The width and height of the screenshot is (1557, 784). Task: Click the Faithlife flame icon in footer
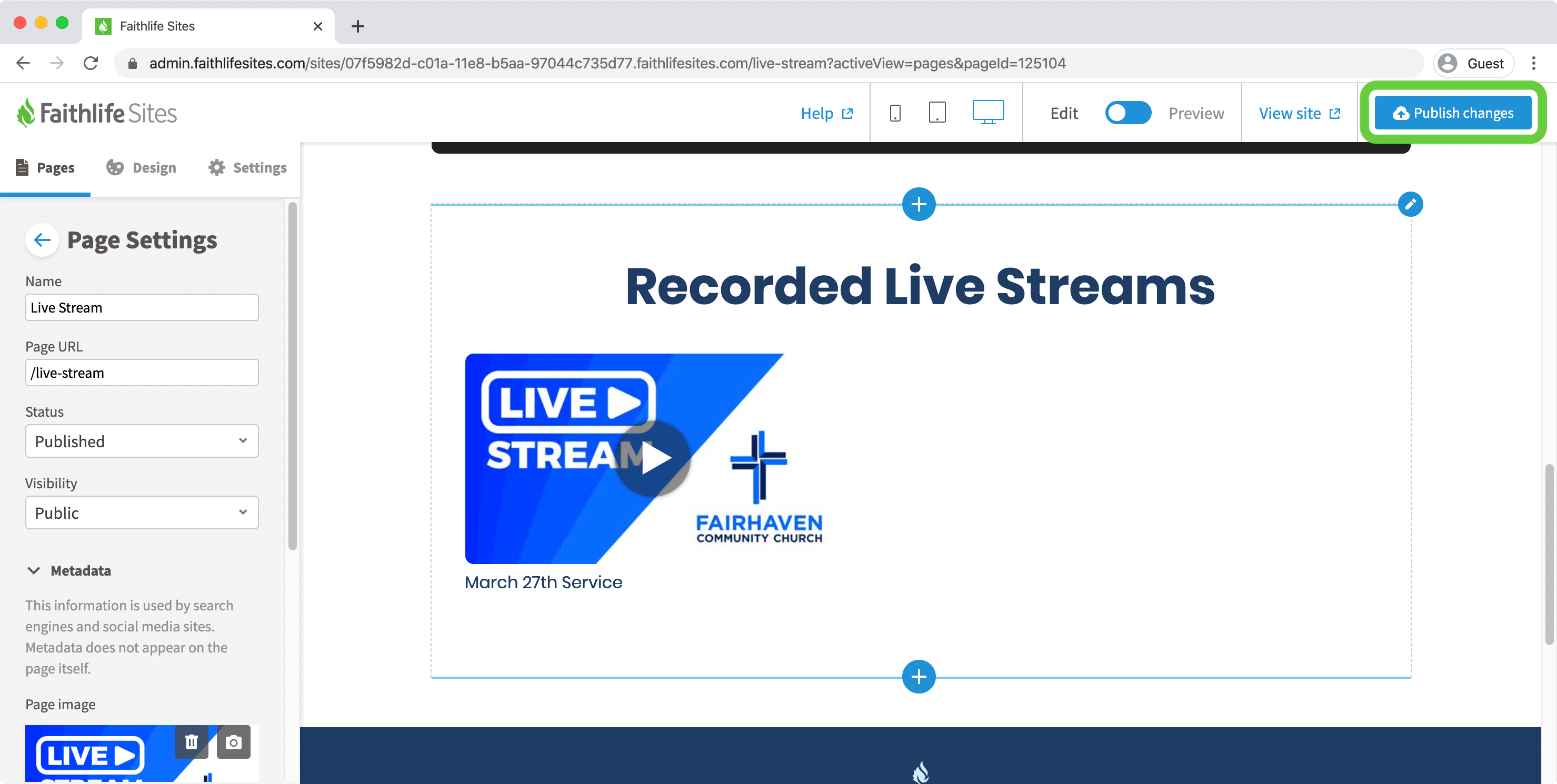(920, 771)
